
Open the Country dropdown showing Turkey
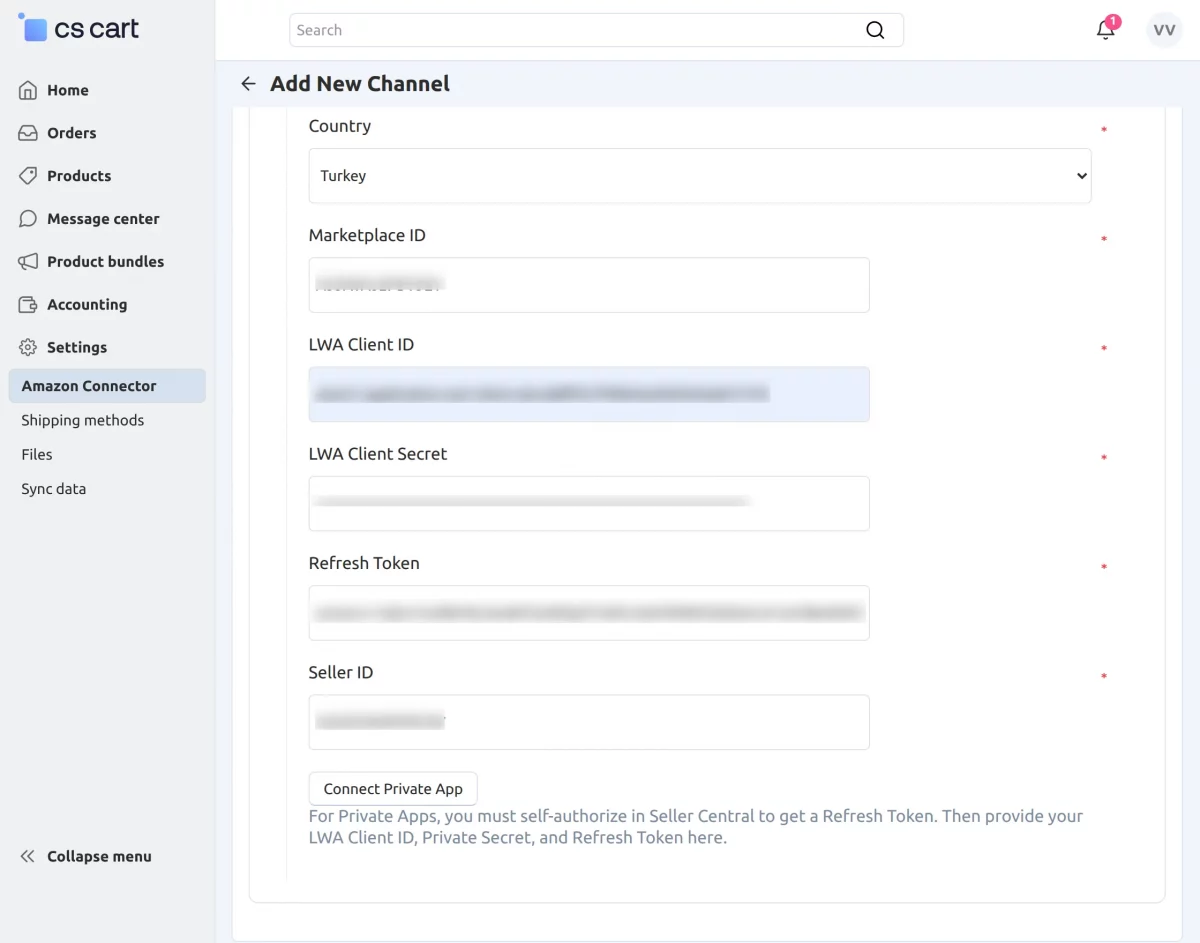click(700, 176)
